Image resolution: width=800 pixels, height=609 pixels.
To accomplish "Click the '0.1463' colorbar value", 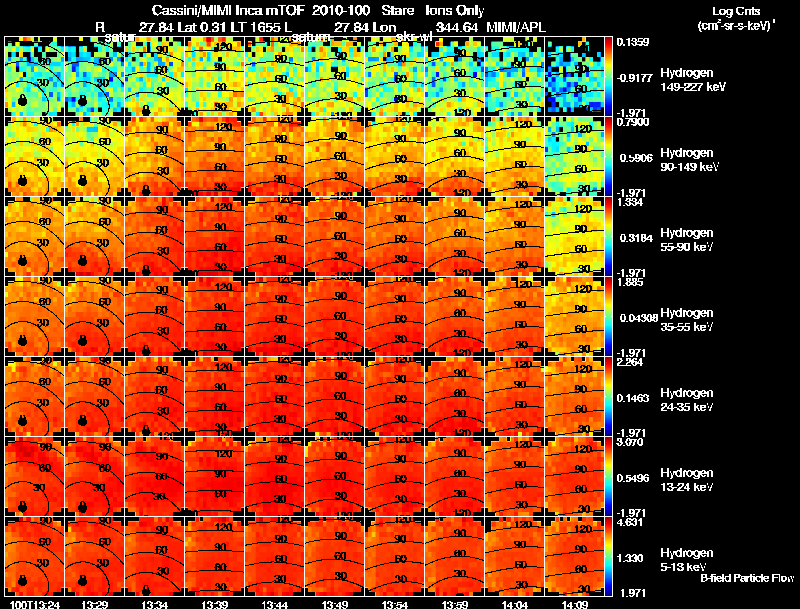I will pyautogui.click(x=633, y=398).
